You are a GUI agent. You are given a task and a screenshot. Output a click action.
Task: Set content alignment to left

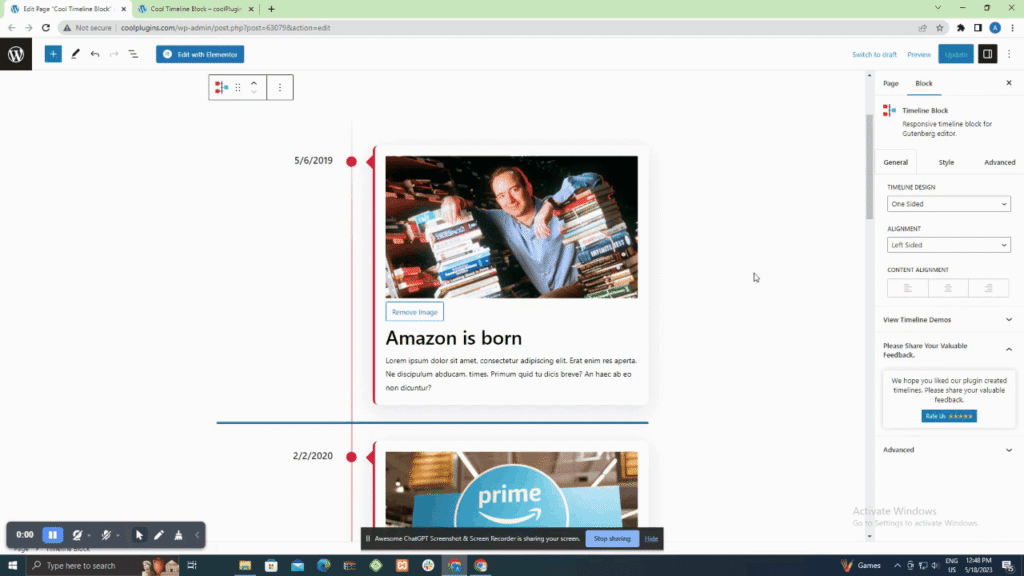(x=908, y=288)
